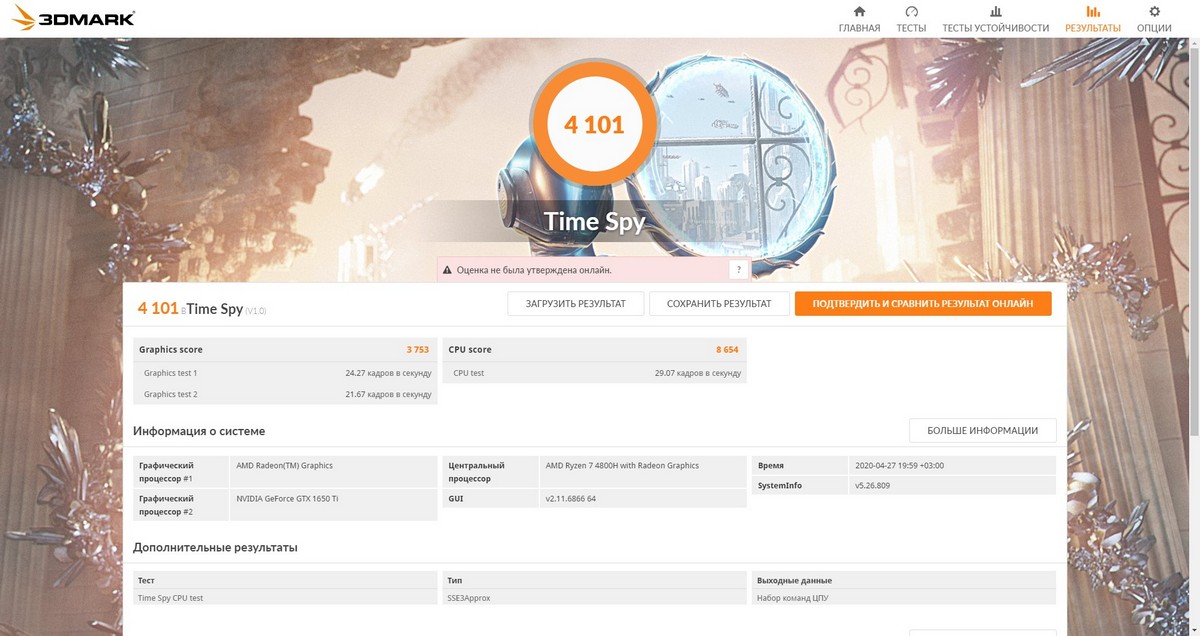Screen dimensions: 1200x636
Task: Go to the ТЕСТЫ УСТОЙЧИВОСТИ tab
Action: 996,28
